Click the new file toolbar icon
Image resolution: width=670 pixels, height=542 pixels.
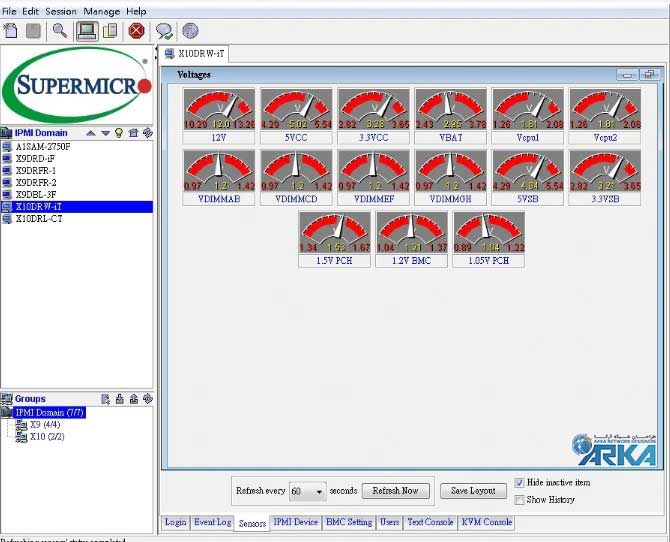click(x=11, y=31)
